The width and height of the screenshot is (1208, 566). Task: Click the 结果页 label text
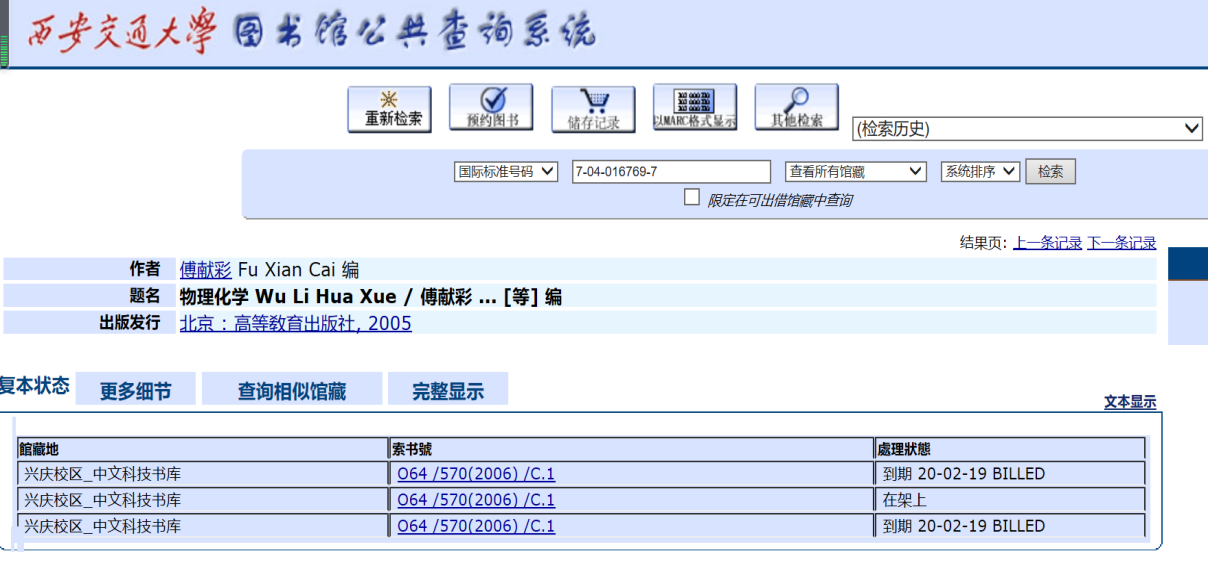click(x=983, y=243)
